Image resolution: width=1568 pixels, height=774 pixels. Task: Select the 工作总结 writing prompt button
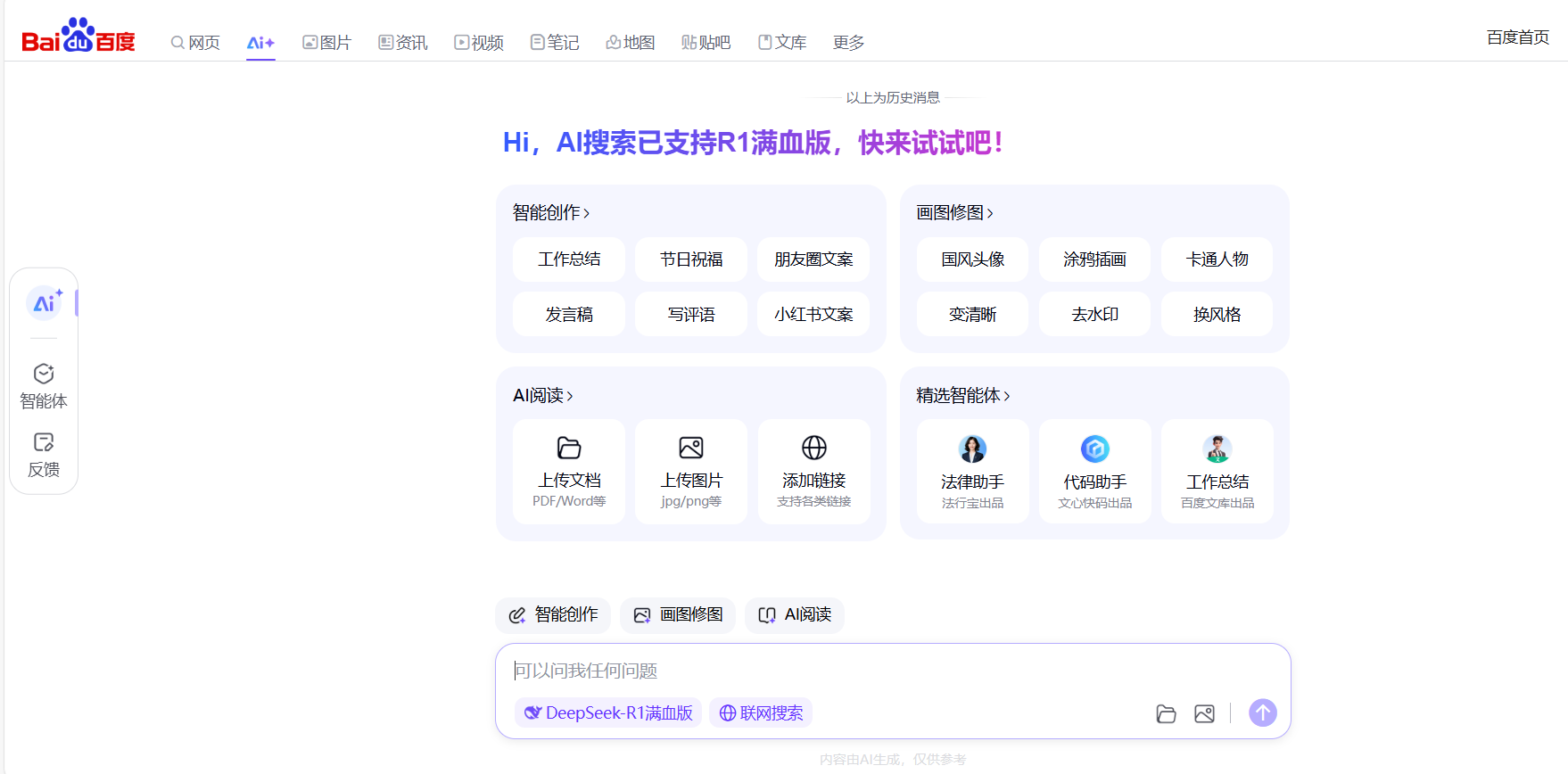[569, 259]
